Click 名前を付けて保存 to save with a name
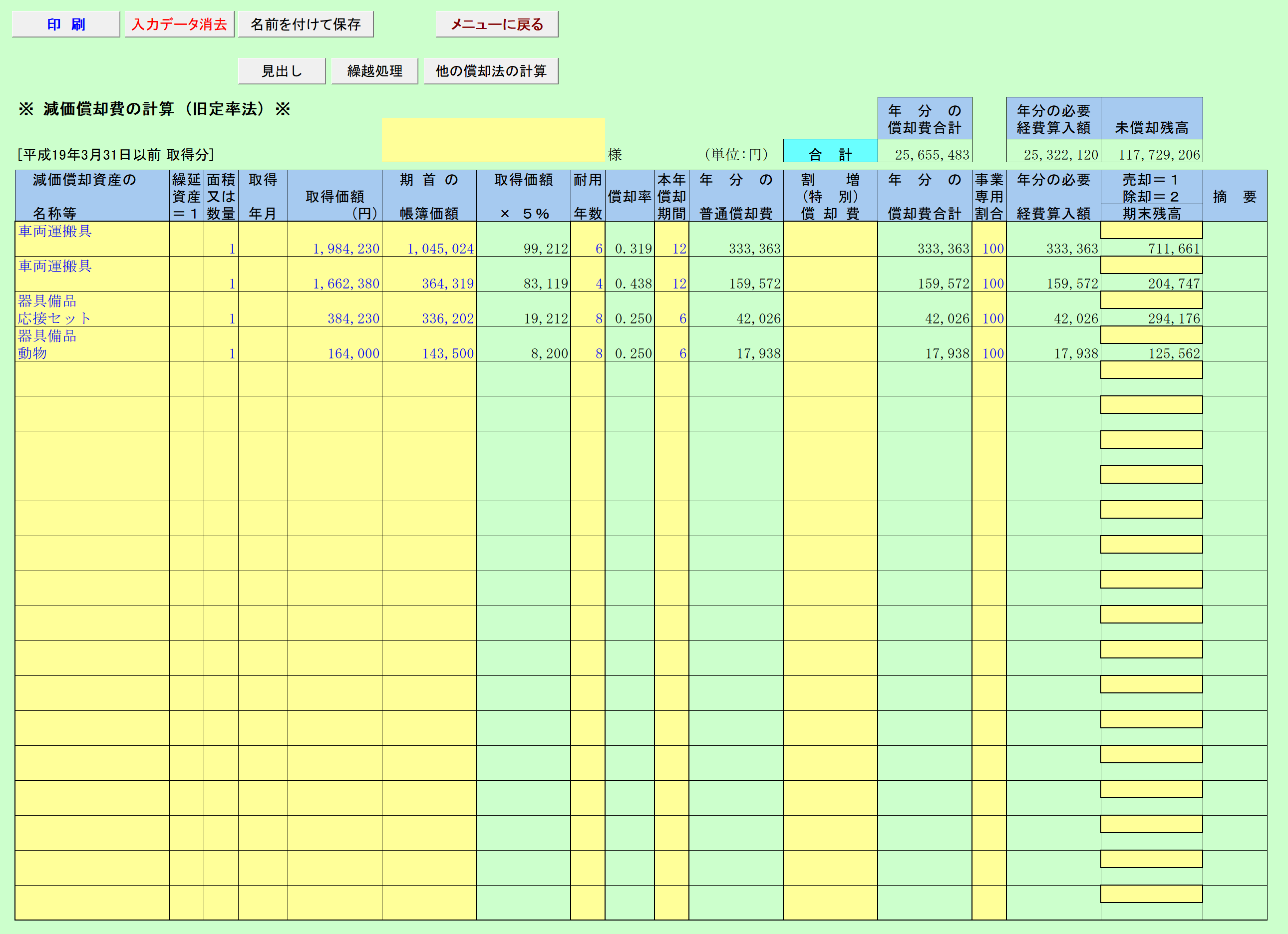This screenshot has height=934, width=1288. tap(306, 24)
